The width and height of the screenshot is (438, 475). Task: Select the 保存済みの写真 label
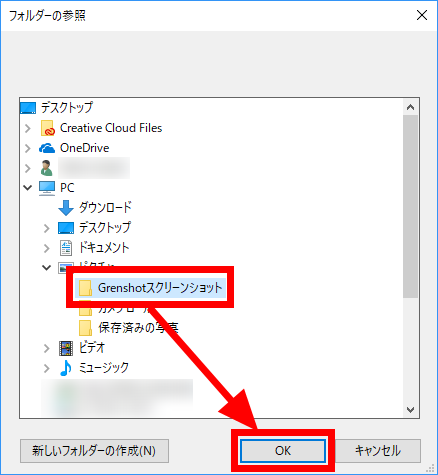pos(138,328)
